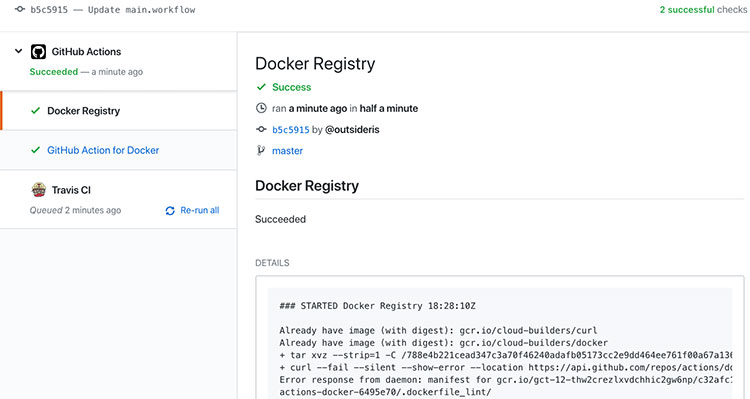Click the green Succeeded status under GitHub Actions

coord(54,72)
